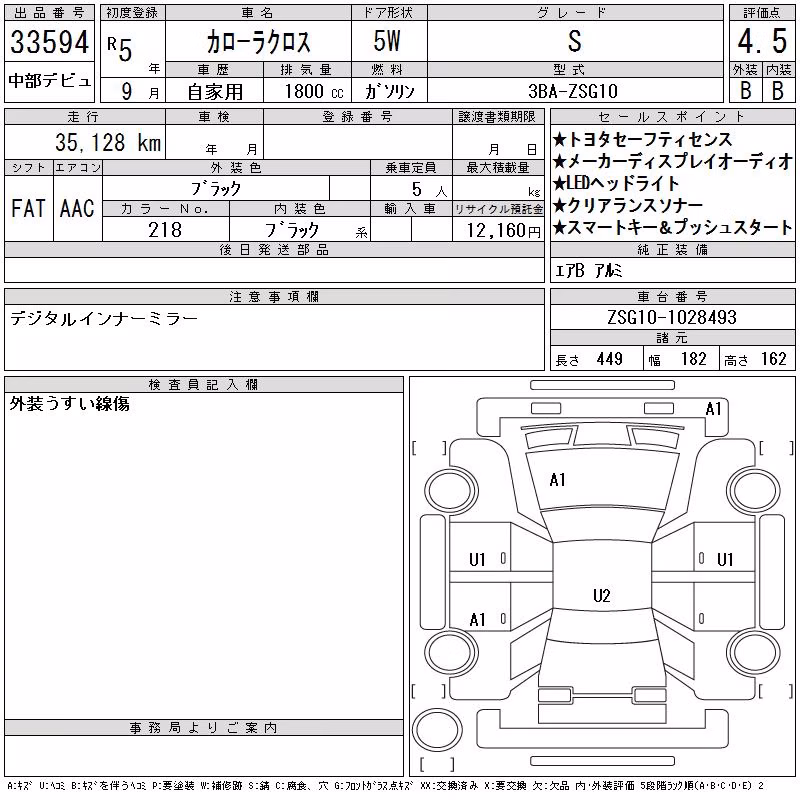Select the car name カローラクロス
Viewport: 800px width, 800px height.
[258, 42]
